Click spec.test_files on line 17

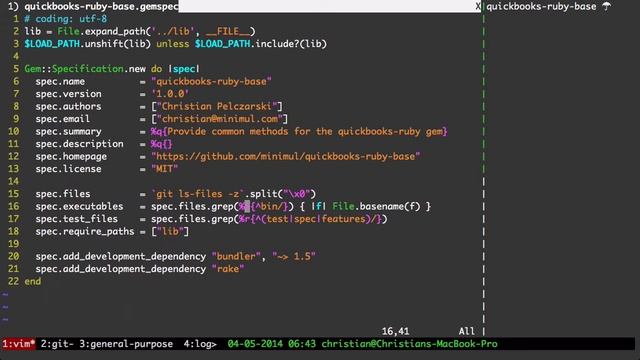coord(76,219)
